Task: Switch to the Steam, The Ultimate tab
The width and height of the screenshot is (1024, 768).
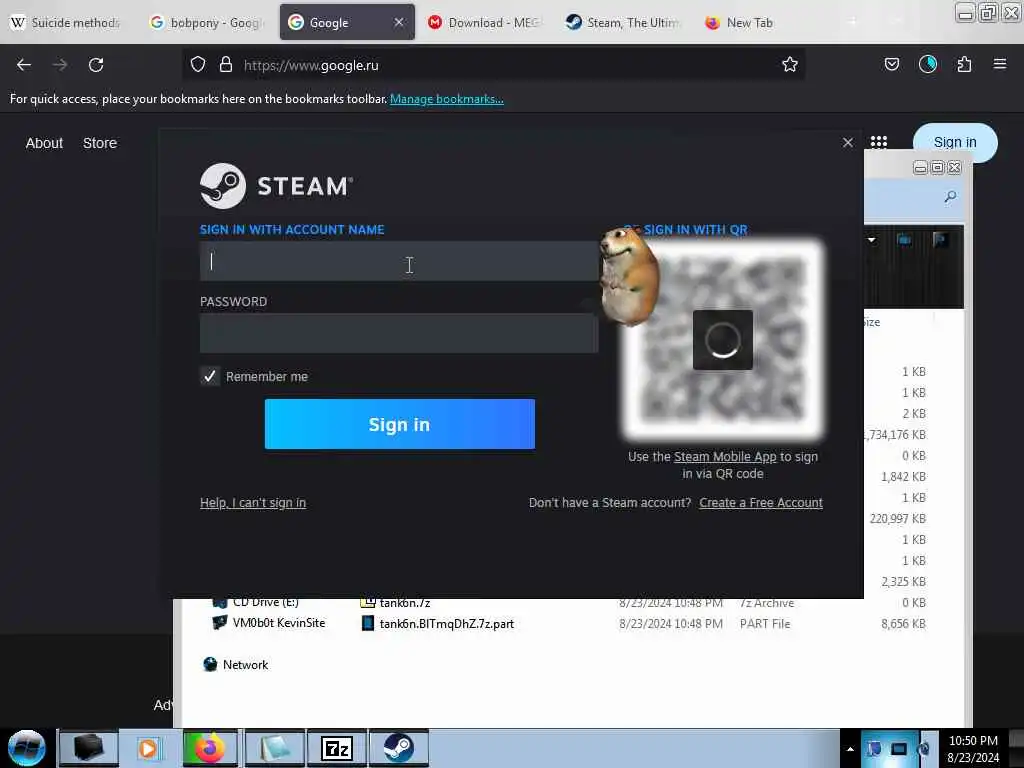Action: pos(624,22)
